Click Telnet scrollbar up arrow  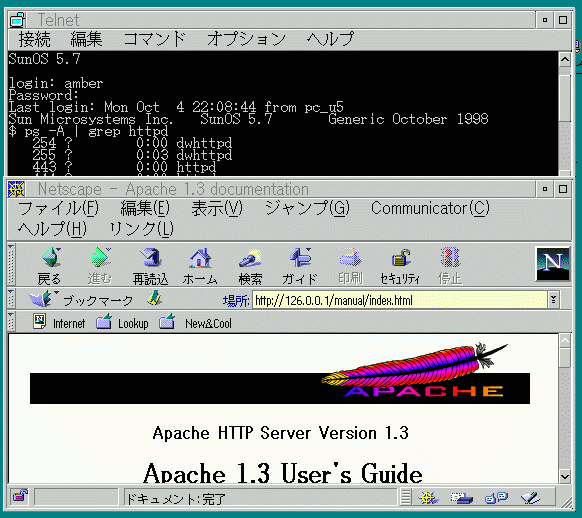coord(565,59)
